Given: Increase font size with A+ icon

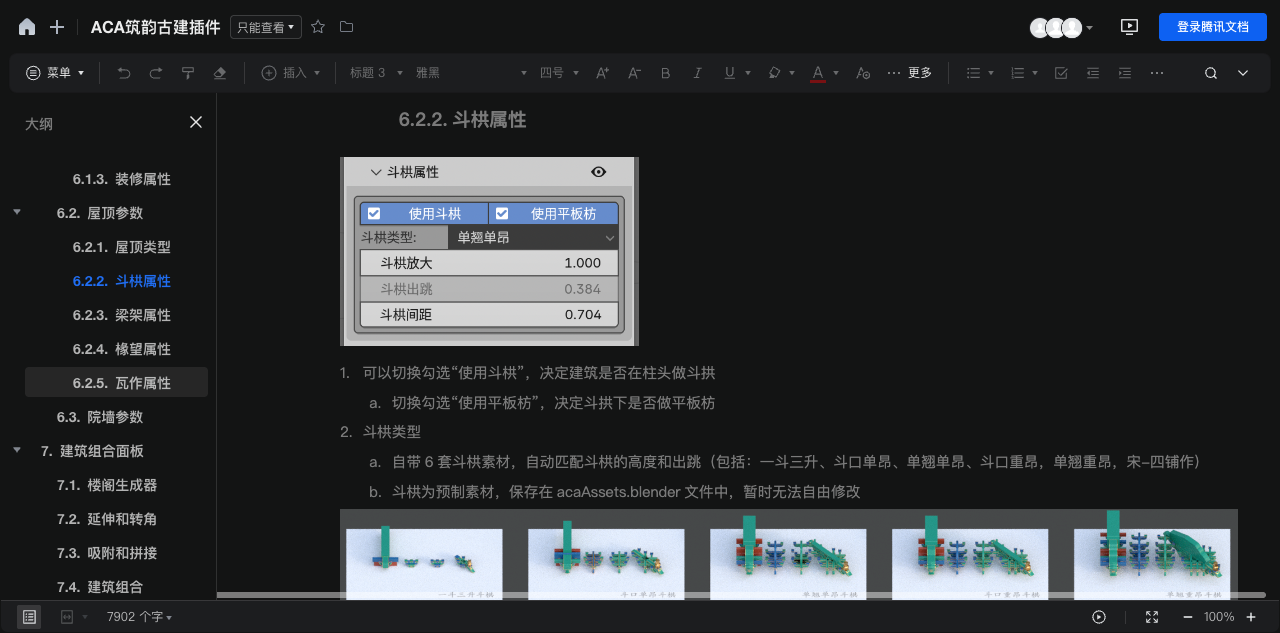Looking at the screenshot, I should pos(602,73).
